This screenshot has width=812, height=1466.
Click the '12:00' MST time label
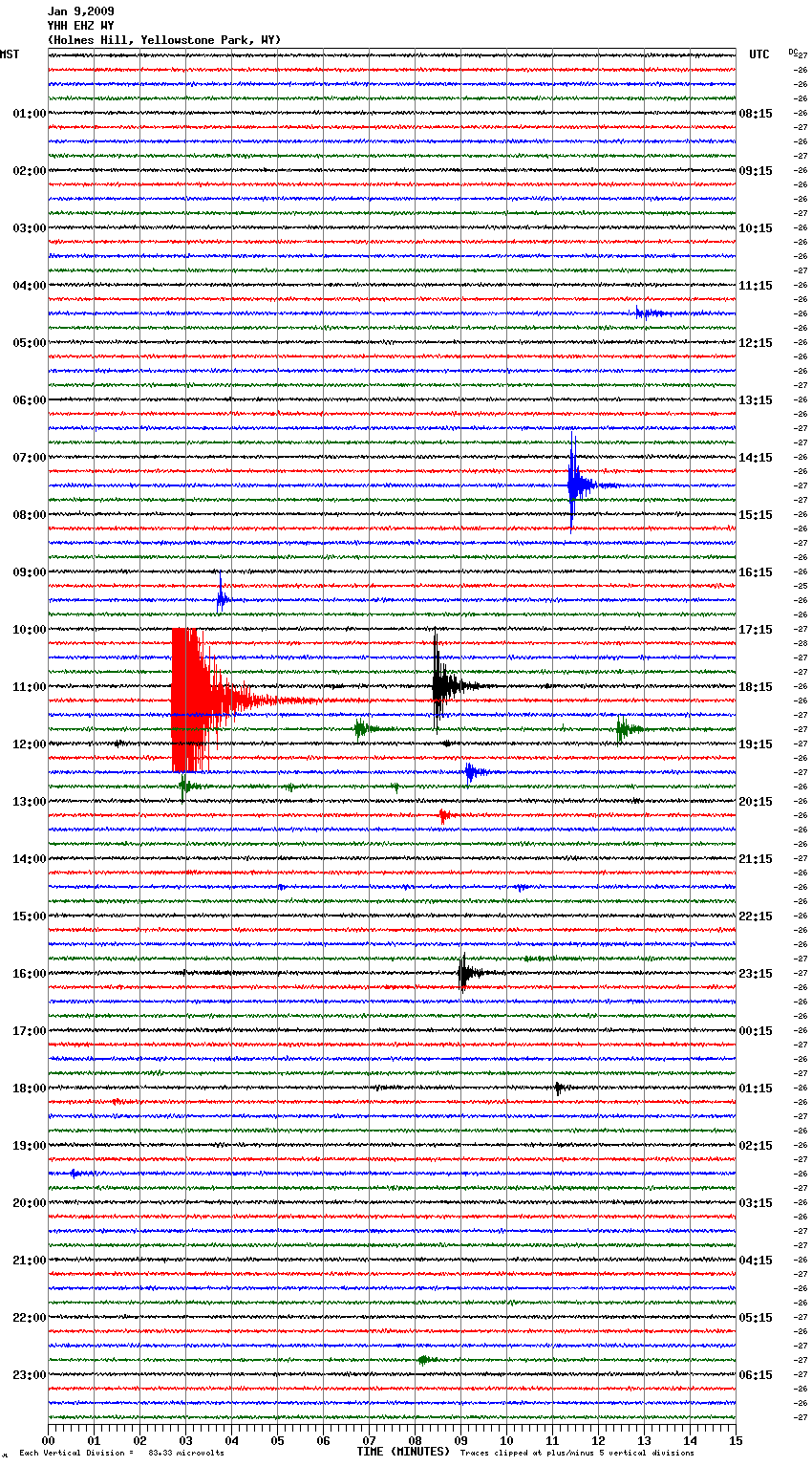click(29, 744)
